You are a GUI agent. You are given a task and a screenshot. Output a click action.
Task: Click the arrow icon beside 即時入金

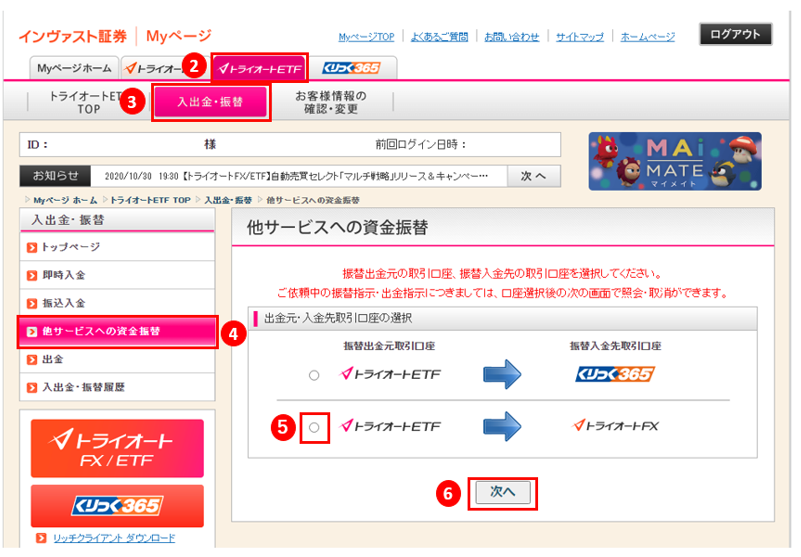(x=32, y=276)
